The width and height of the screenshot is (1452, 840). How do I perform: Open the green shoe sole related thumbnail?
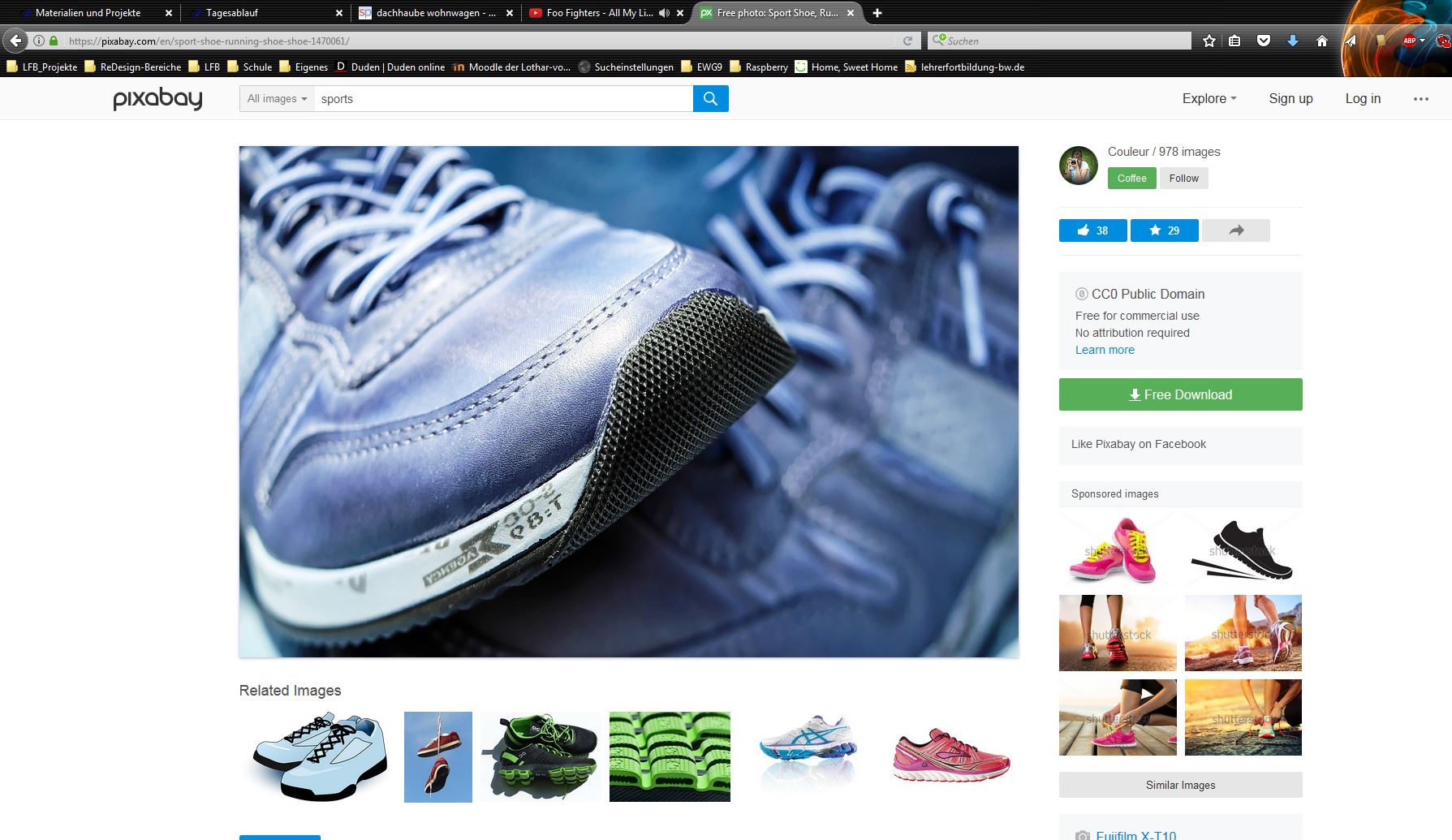point(670,756)
